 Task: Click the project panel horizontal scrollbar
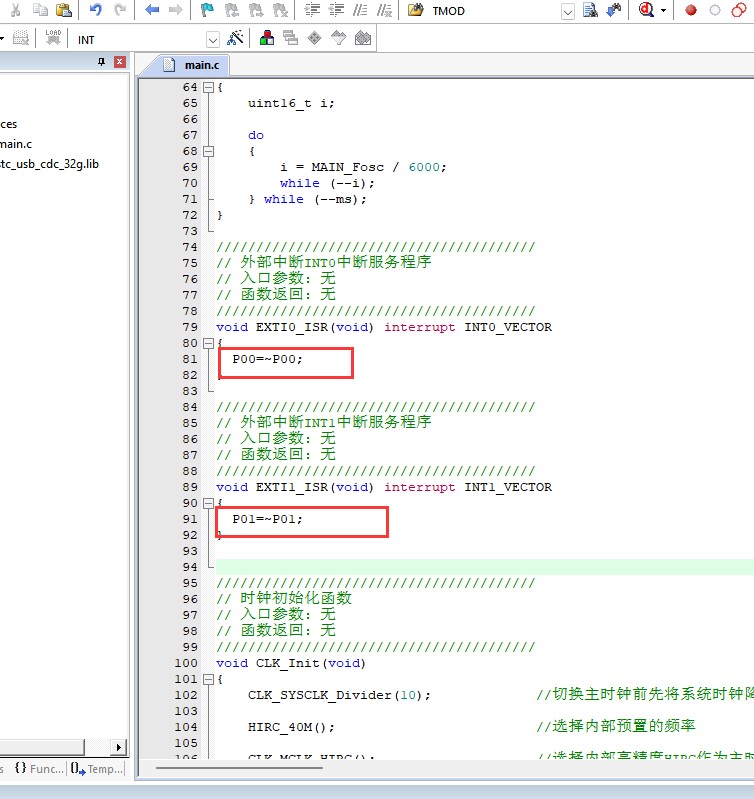[x=42, y=748]
